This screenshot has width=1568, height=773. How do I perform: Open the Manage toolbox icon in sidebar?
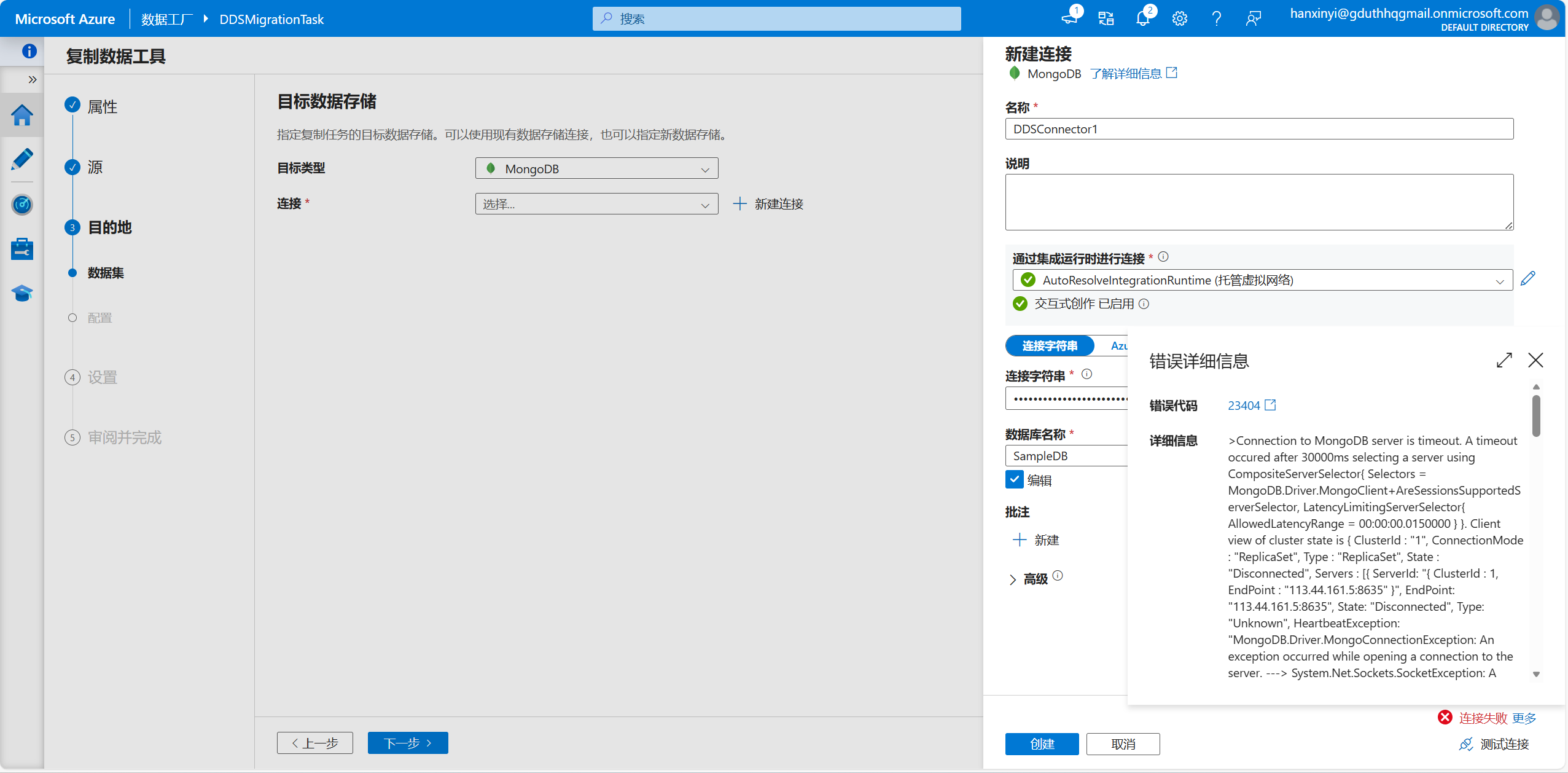(22, 249)
